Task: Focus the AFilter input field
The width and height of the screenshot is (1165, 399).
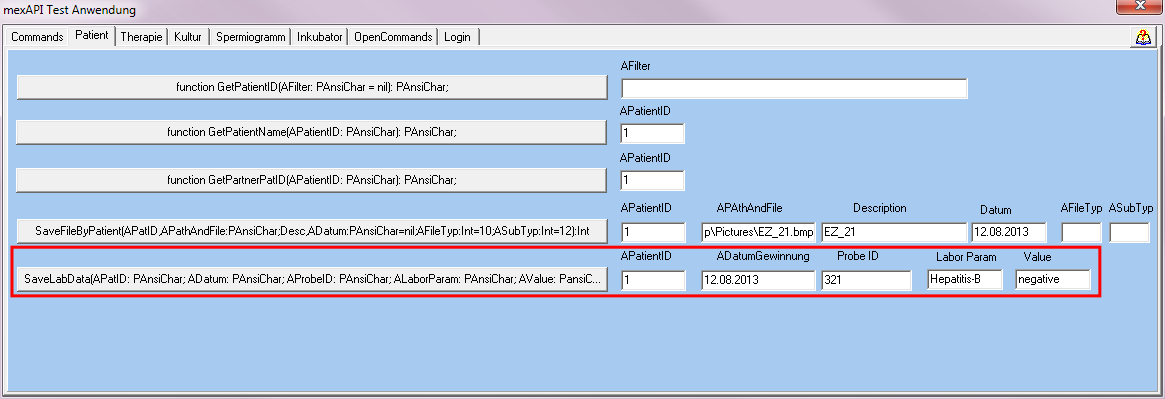Action: 794,88
